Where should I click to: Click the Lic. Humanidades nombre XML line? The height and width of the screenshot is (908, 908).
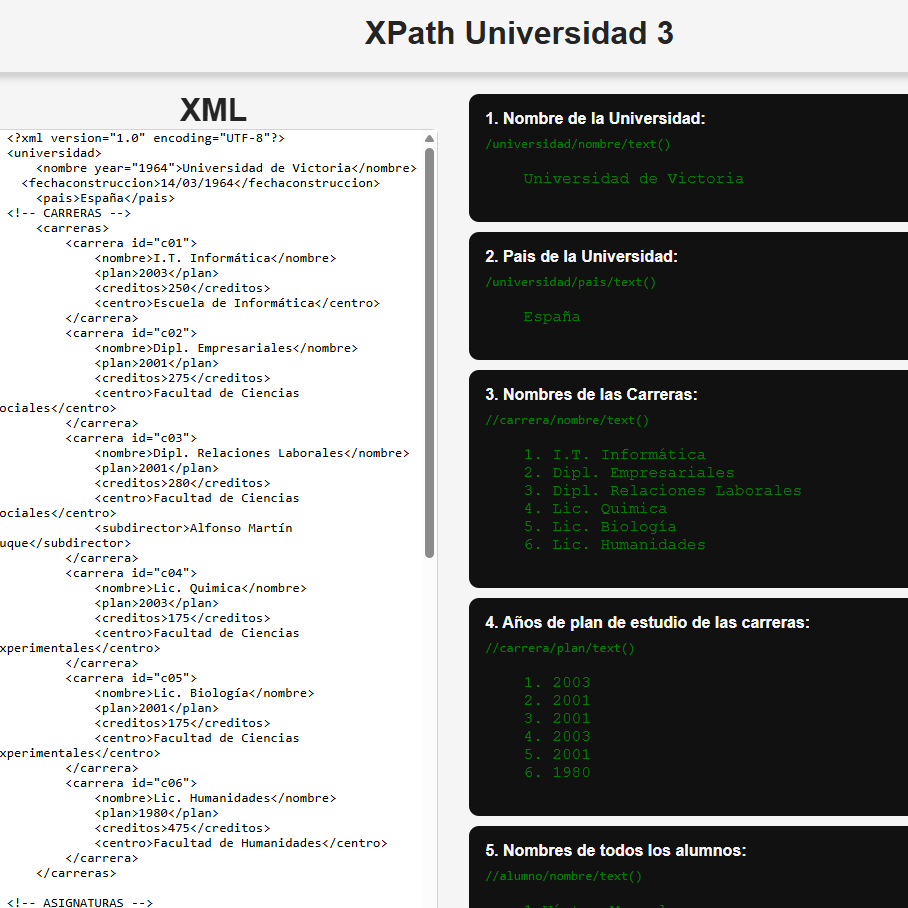215,799
